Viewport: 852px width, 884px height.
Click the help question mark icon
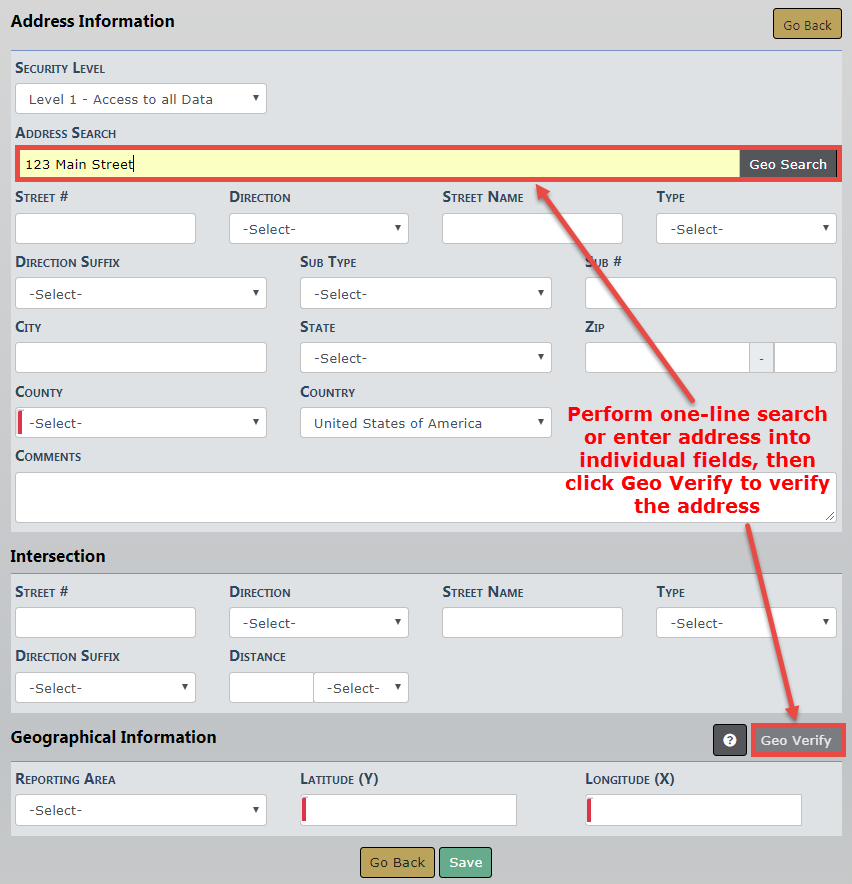point(730,740)
